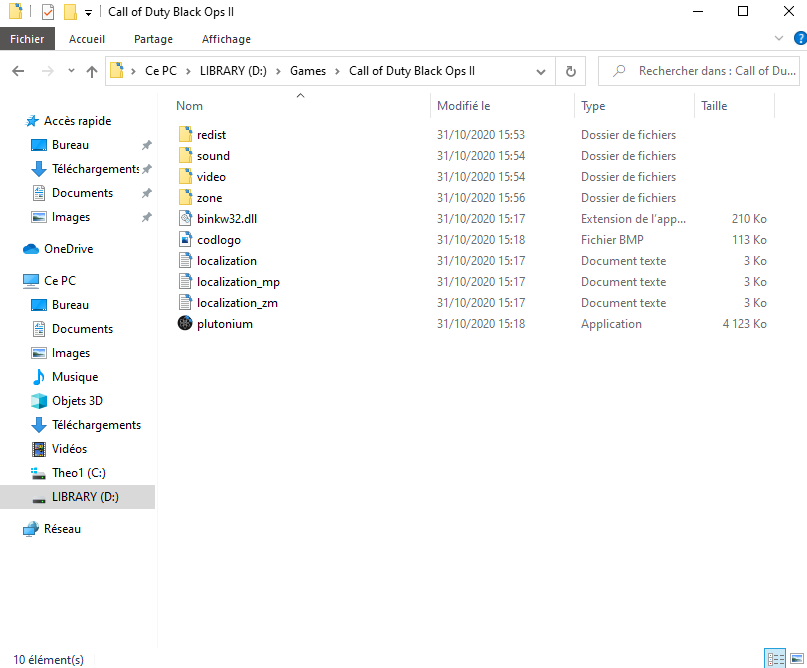Image resolution: width=807 pixels, height=668 pixels.
Task: Select the codlogo file name
Action: point(219,240)
